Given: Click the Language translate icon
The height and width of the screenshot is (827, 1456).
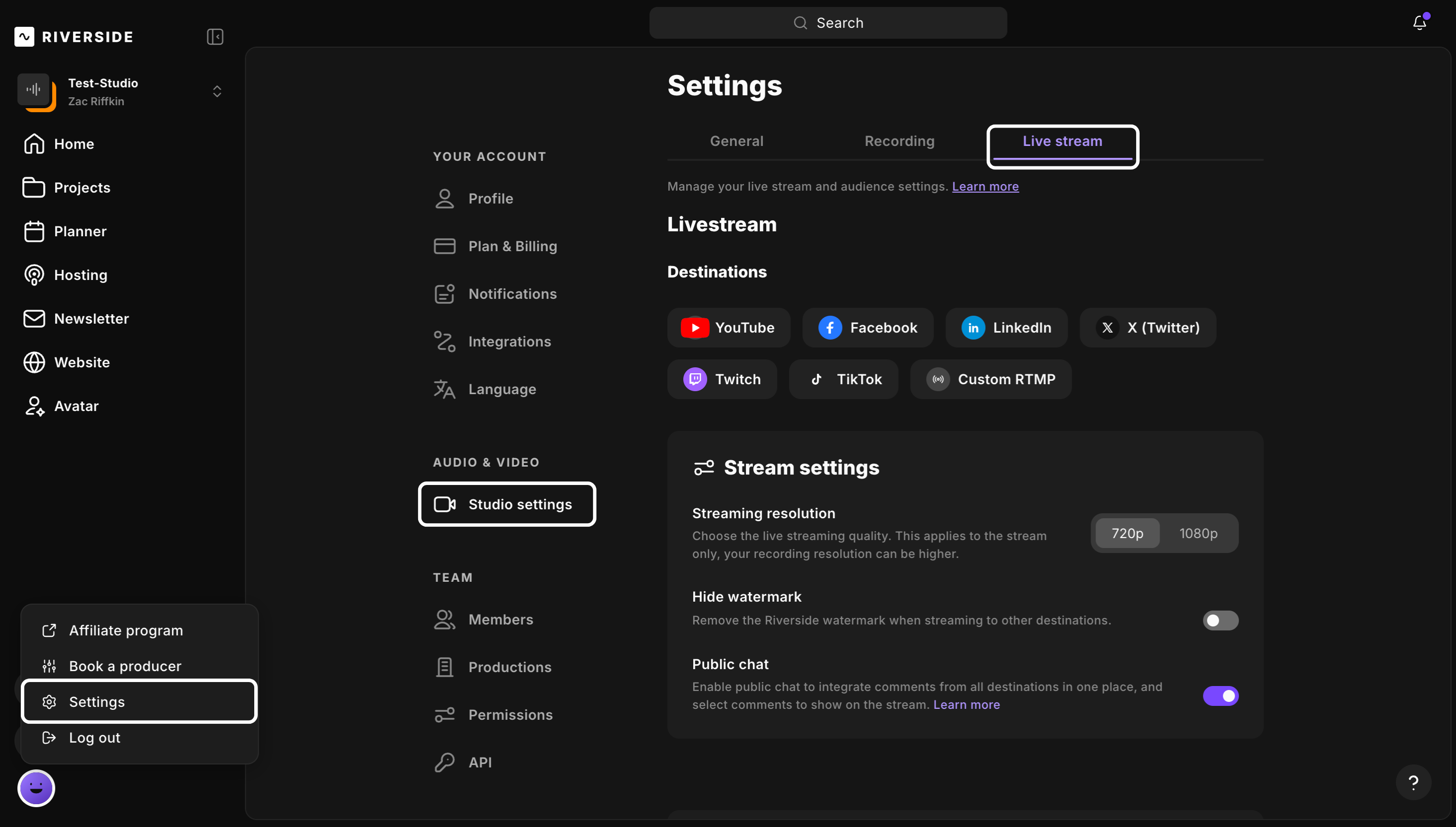Looking at the screenshot, I should pyautogui.click(x=444, y=390).
